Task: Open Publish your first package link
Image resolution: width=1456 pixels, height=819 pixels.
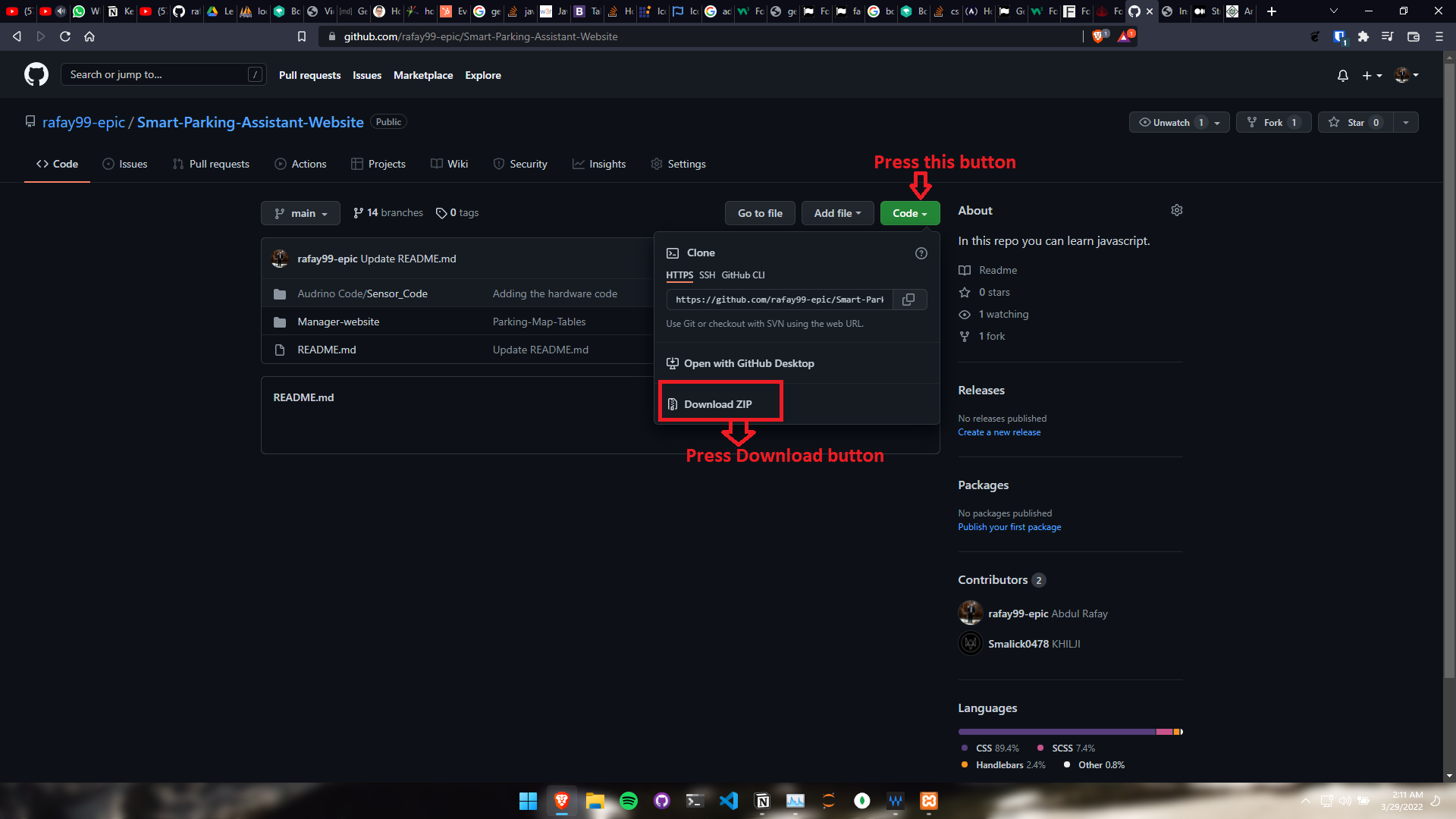Action: tap(1009, 527)
